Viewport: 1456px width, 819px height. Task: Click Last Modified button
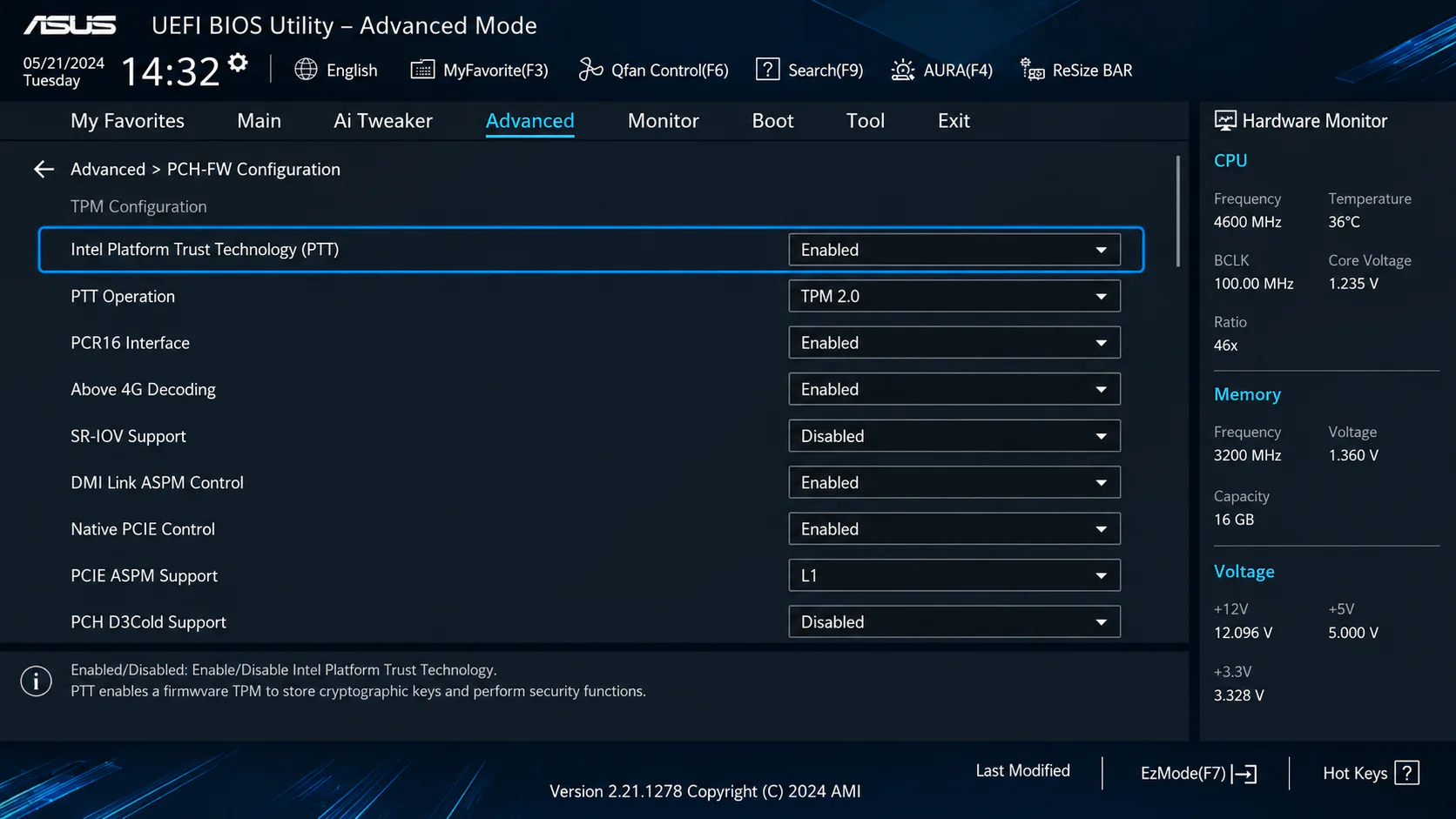click(1022, 770)
